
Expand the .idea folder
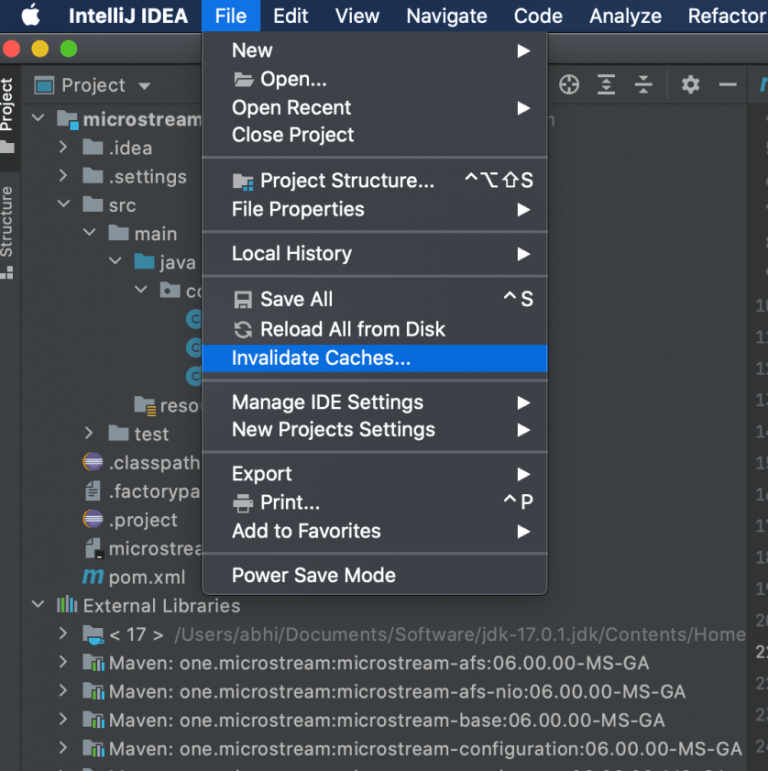[63, 147]
